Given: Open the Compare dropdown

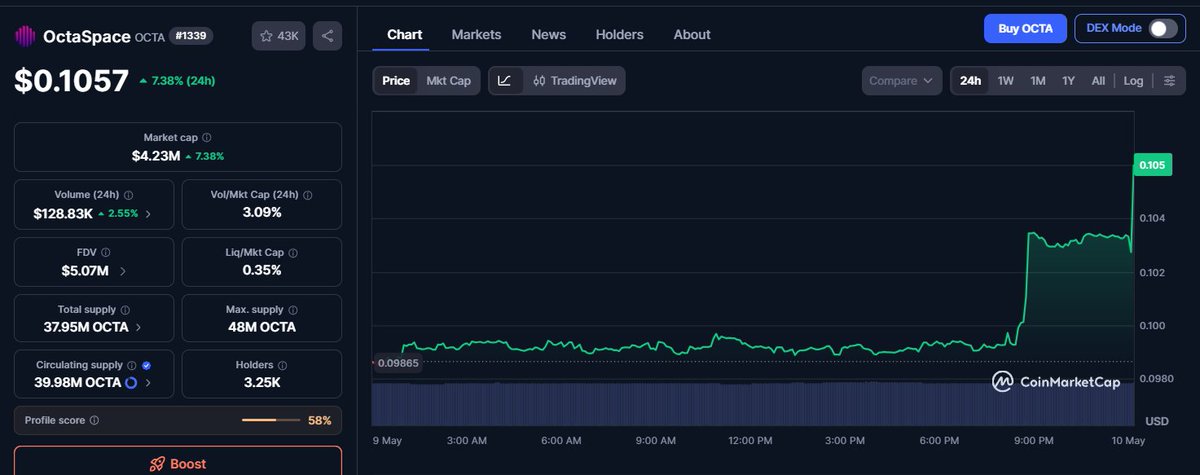Looking at the screenshot, I should tap(901, 81).
